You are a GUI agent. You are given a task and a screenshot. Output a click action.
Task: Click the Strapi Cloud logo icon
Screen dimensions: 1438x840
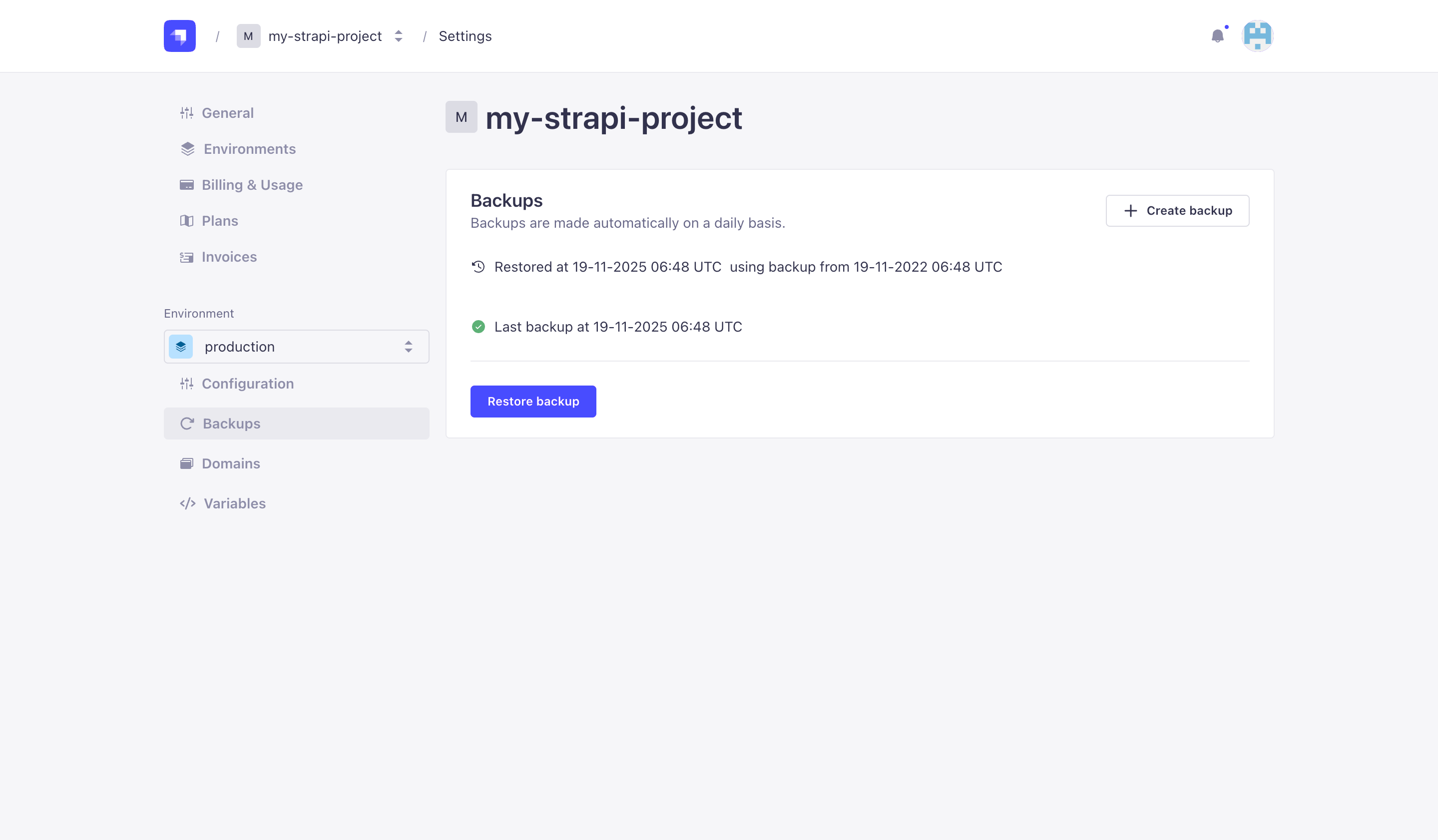pyautogui.click(x=180, y=36)
